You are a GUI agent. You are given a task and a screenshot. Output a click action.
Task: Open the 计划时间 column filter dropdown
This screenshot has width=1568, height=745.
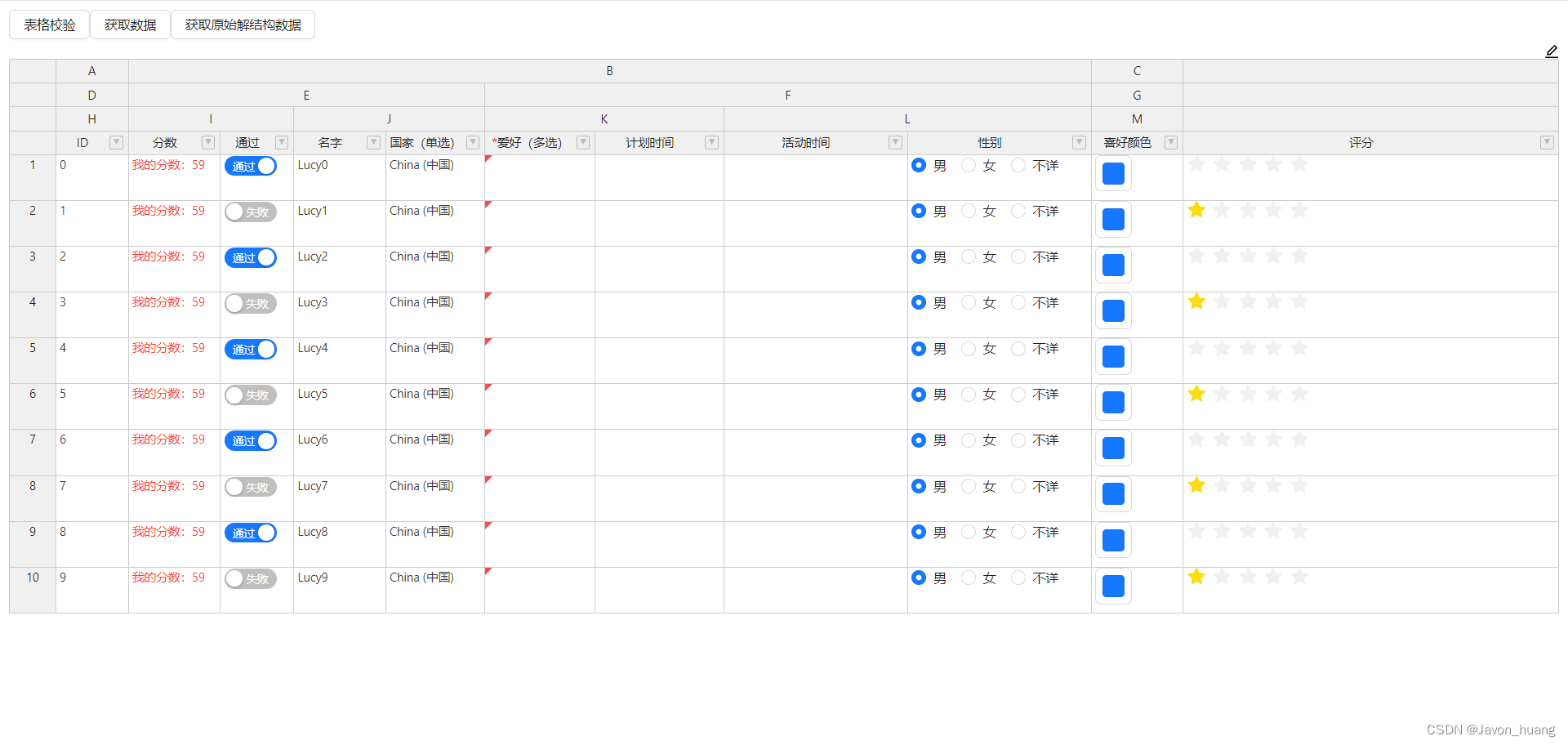[711, 142]
